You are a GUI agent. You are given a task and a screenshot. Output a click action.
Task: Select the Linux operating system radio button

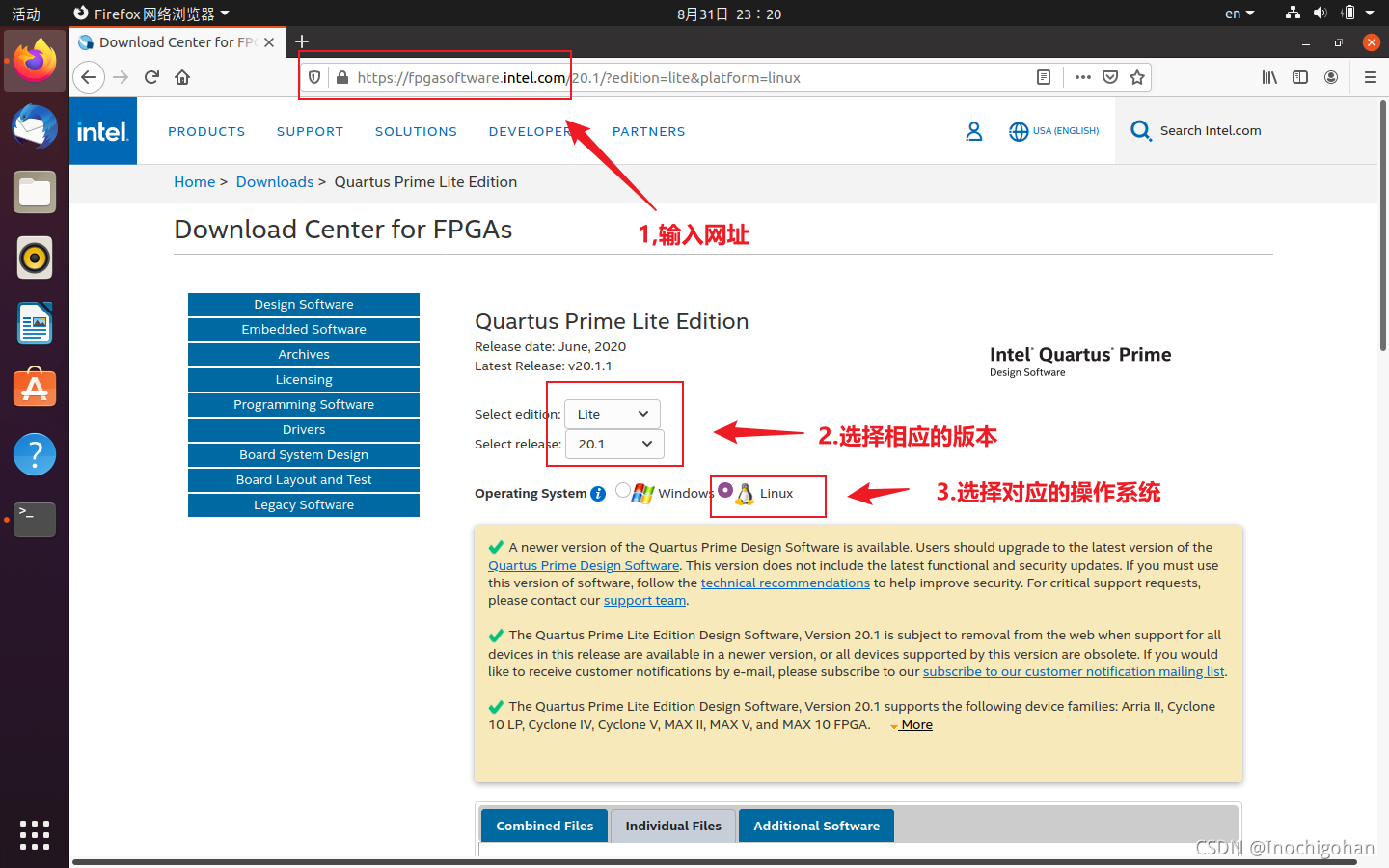725,490
